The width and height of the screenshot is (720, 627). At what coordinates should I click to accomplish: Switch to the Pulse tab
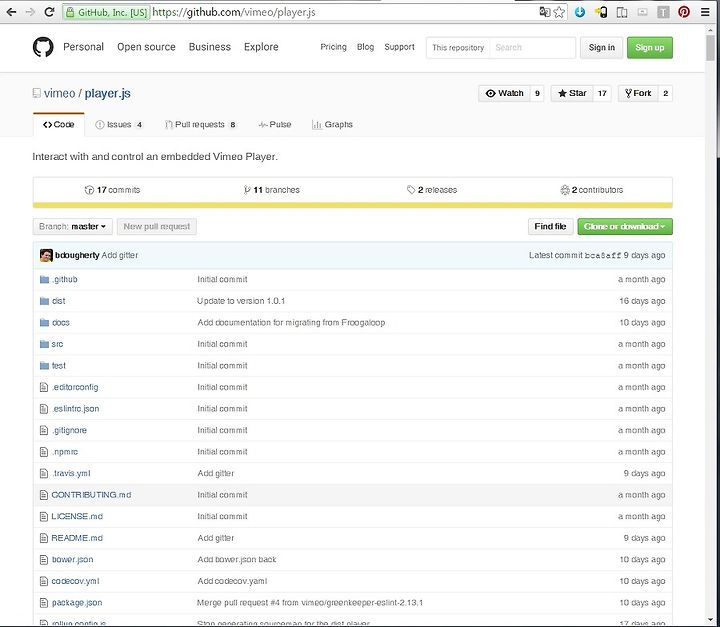pyautogui.click(x=275, y=124)
